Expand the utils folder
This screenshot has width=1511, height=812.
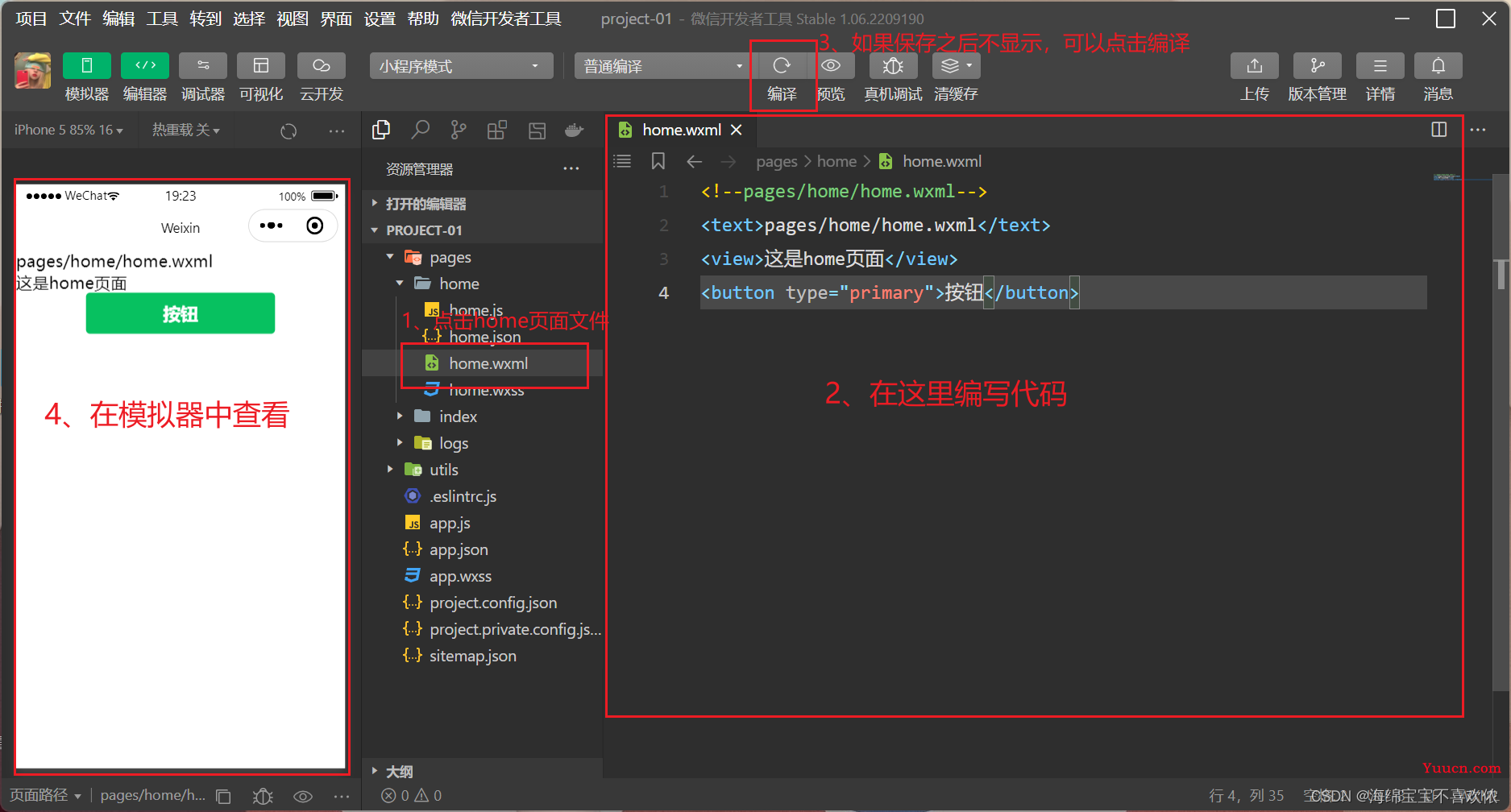(482, 470)
